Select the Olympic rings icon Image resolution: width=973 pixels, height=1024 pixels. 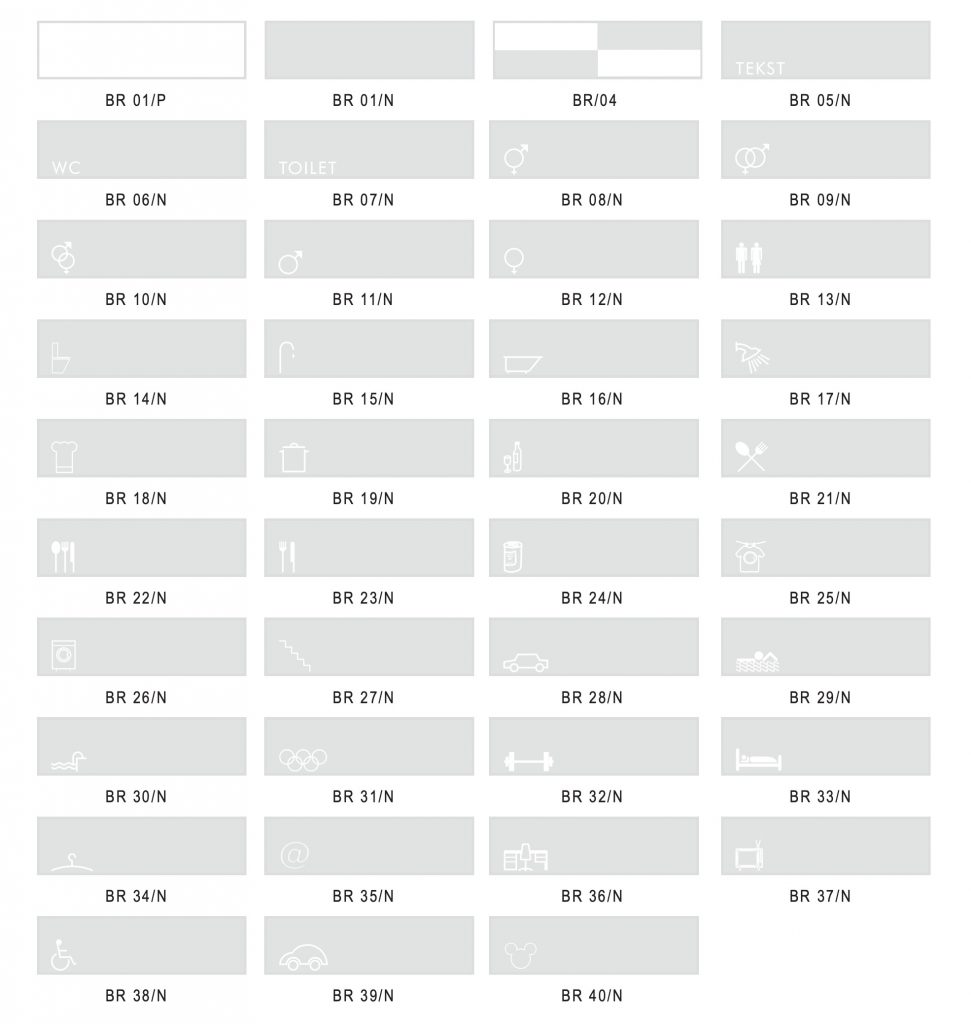click(303, 760)
